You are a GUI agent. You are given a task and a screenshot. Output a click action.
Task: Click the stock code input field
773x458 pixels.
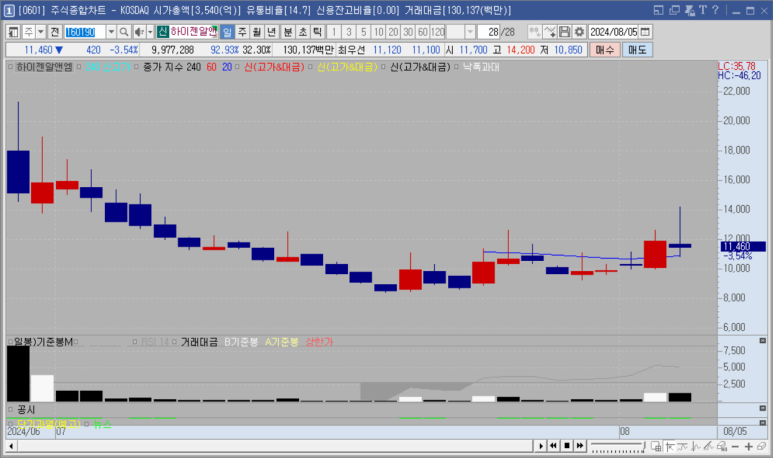pyautogui.click(x=84, y=32)
